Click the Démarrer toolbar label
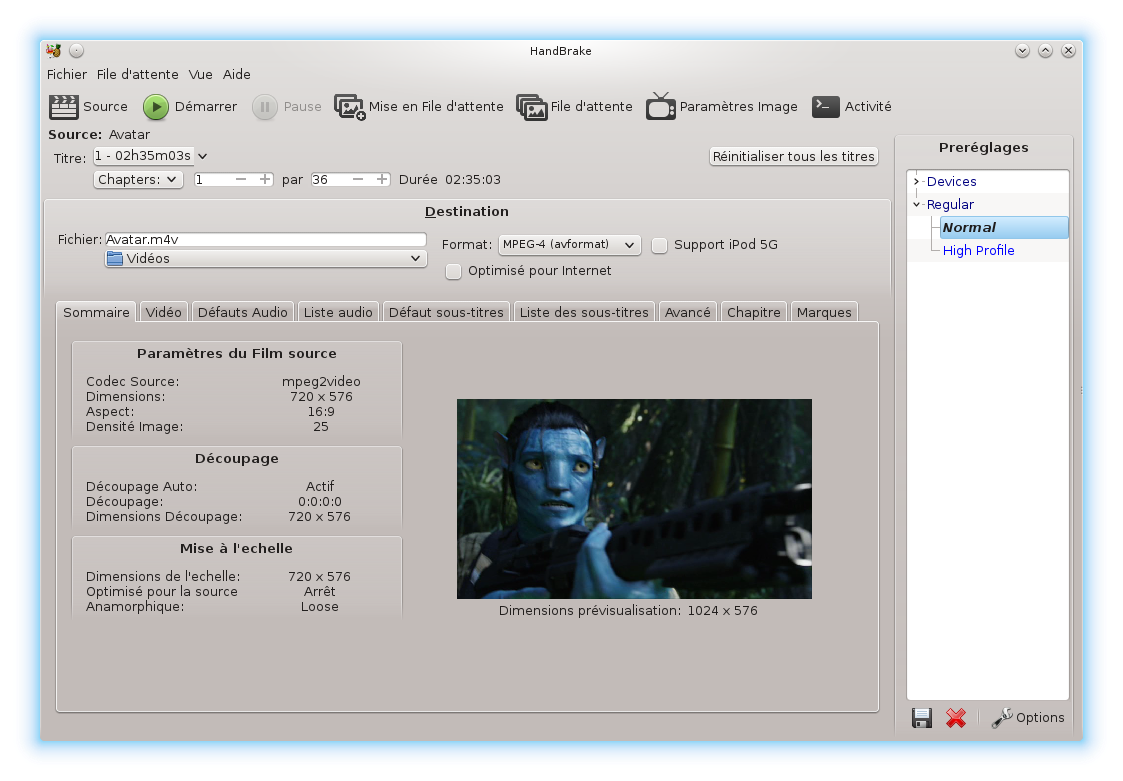This screenshot has width=1123, height=781. (x=206, y=107)
